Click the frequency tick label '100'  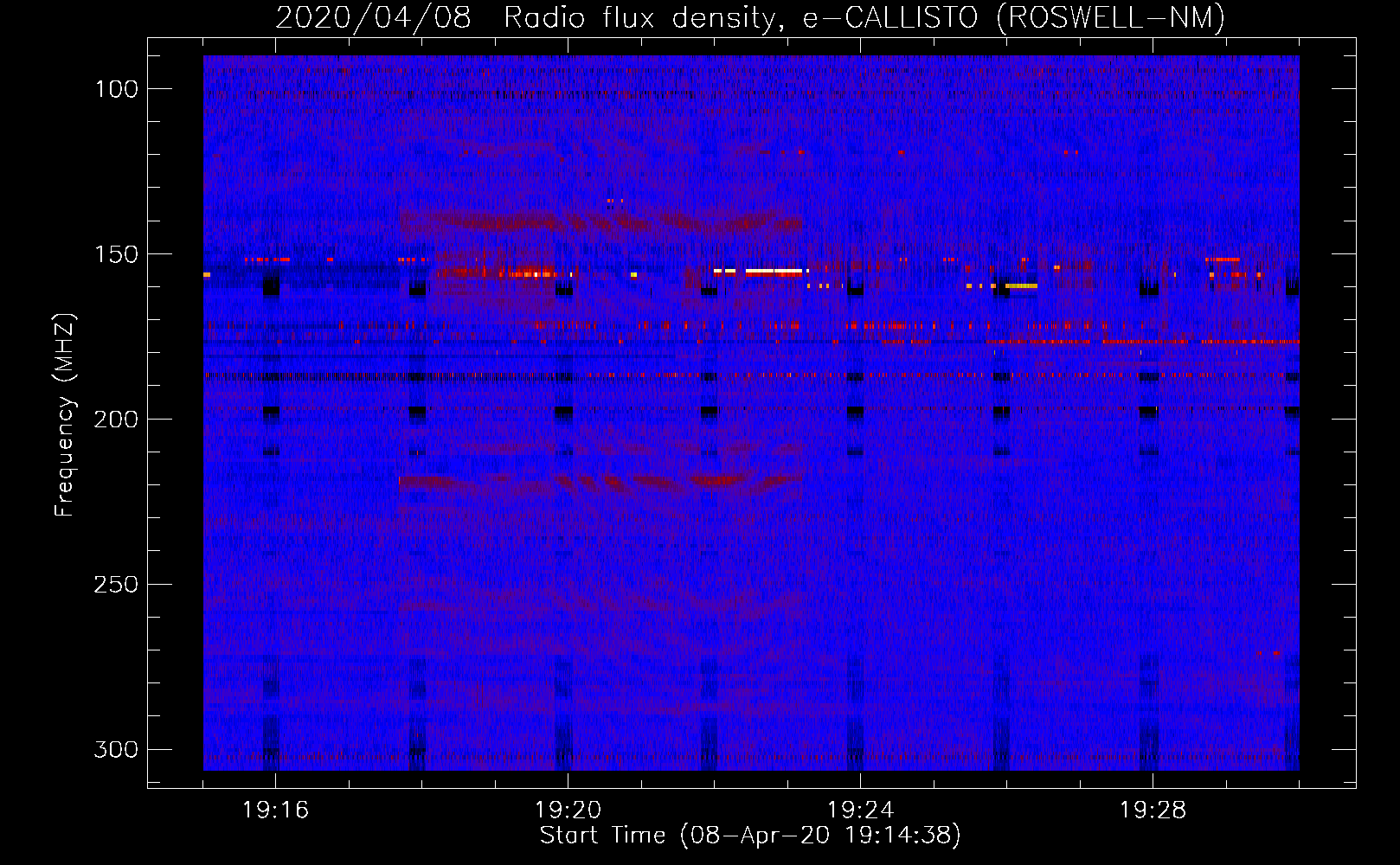[x=116, y=89]
